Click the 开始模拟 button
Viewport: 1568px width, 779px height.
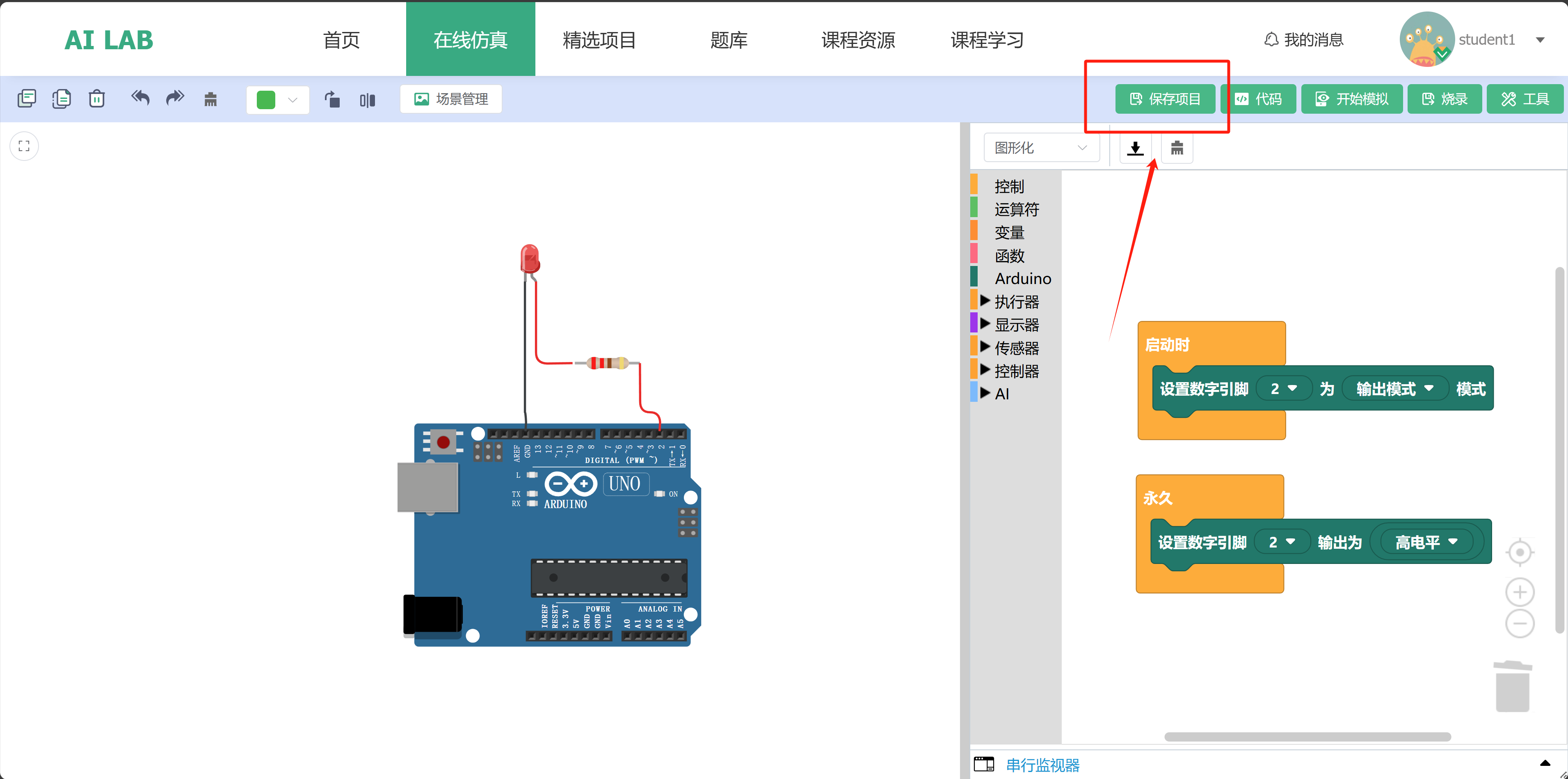coord(1351,99)
